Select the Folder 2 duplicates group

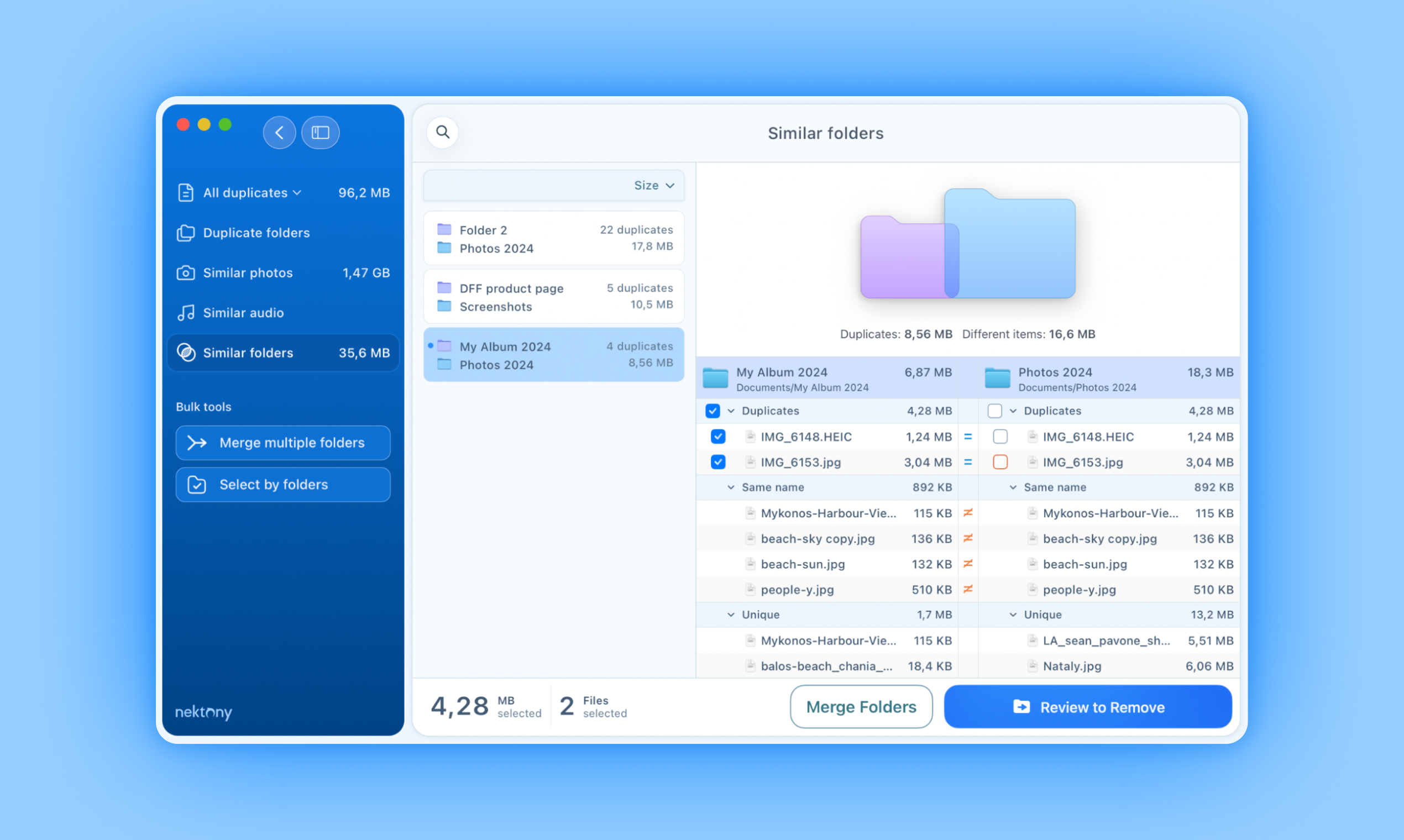coord(553,238)
